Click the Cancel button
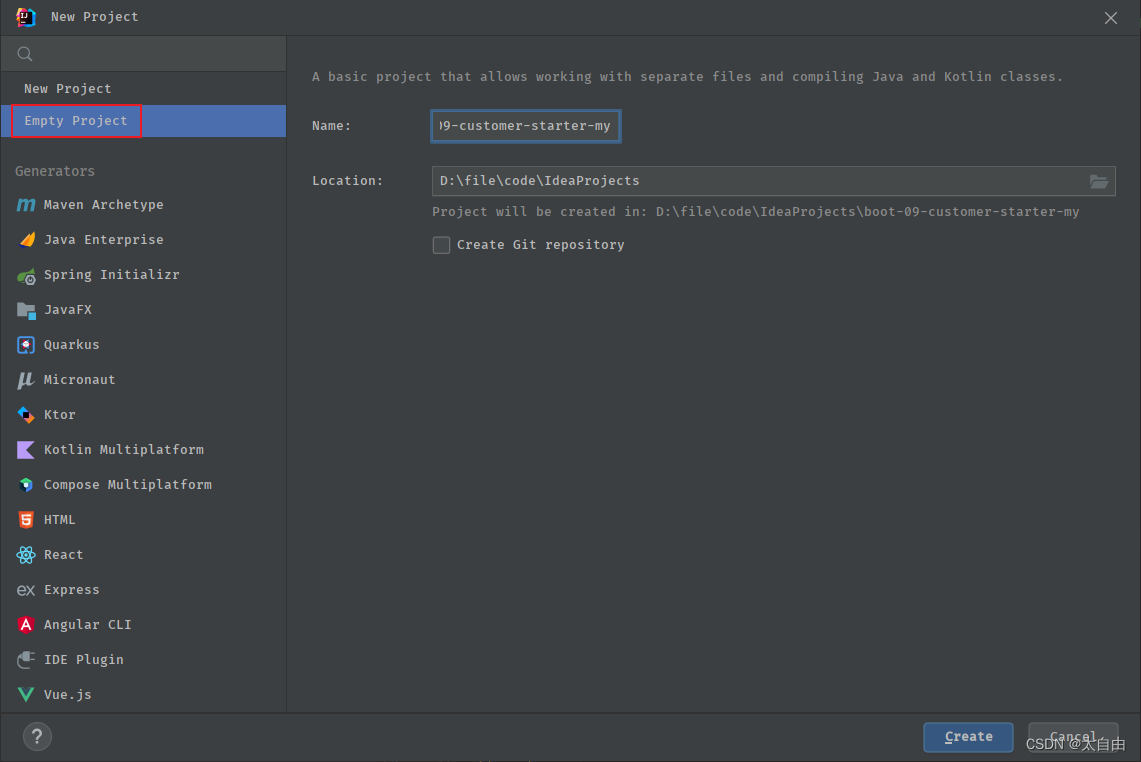This screenshot has width=1141, height=762. point(1073,737)
